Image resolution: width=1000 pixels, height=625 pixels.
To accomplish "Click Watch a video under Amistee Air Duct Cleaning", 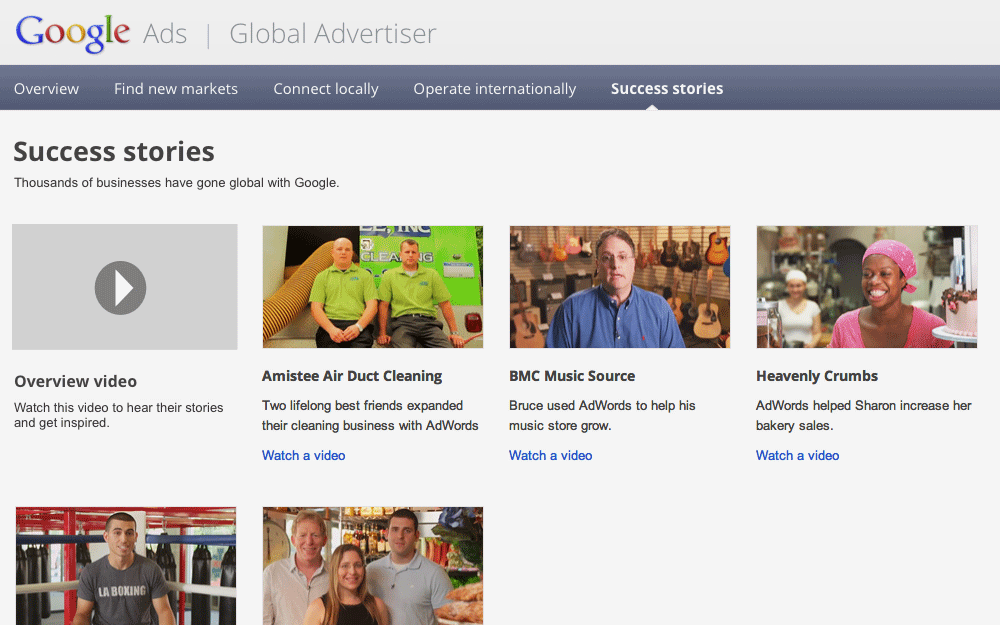I will coord(303,455).
